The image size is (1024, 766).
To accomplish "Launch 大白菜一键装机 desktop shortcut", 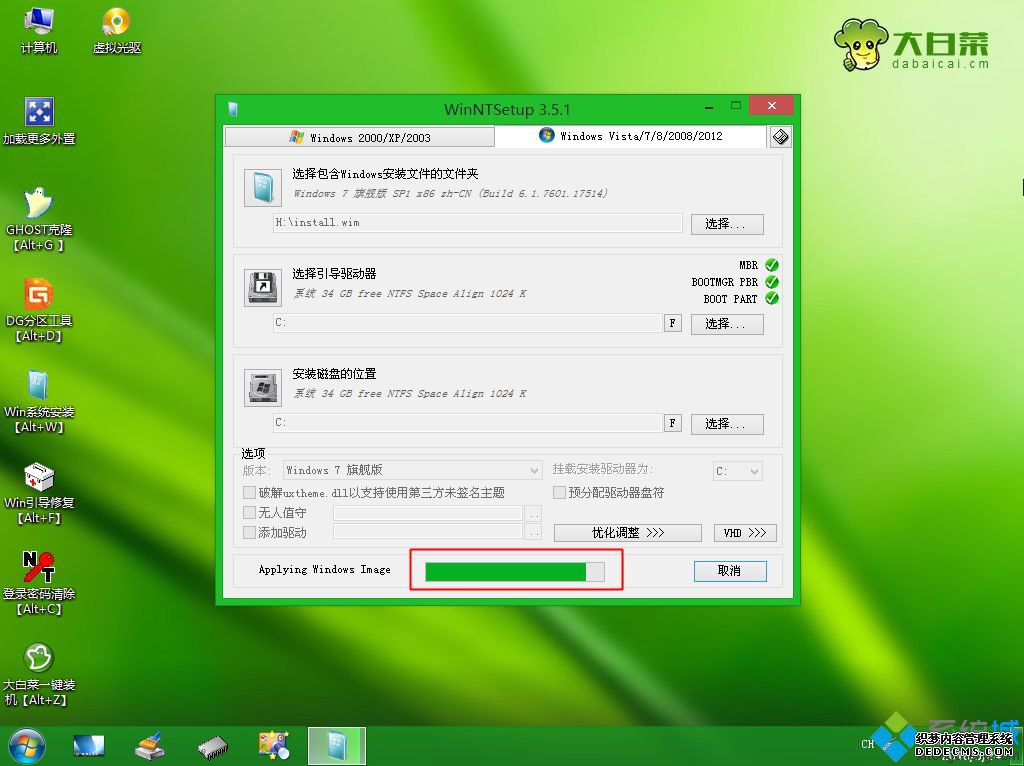I will point(39,673).
